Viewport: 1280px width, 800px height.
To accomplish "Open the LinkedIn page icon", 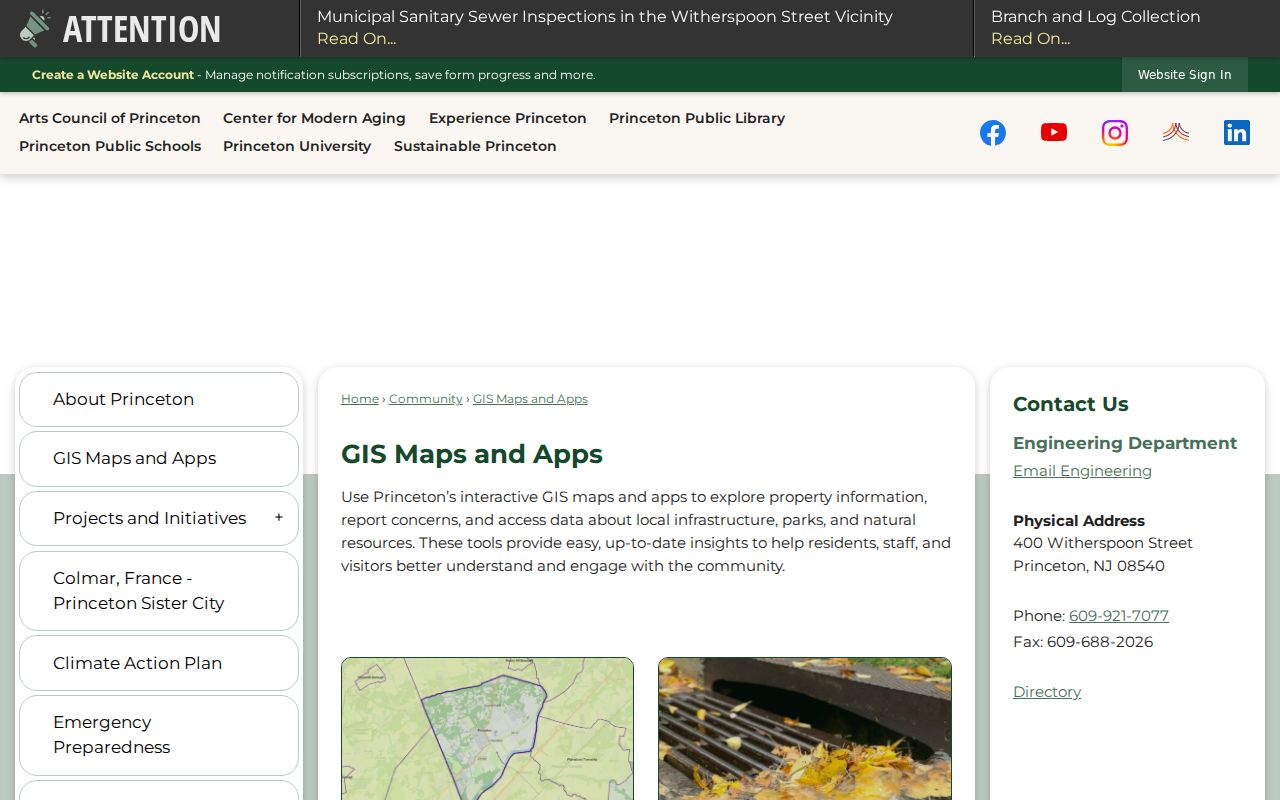I will click(1237, 133).
